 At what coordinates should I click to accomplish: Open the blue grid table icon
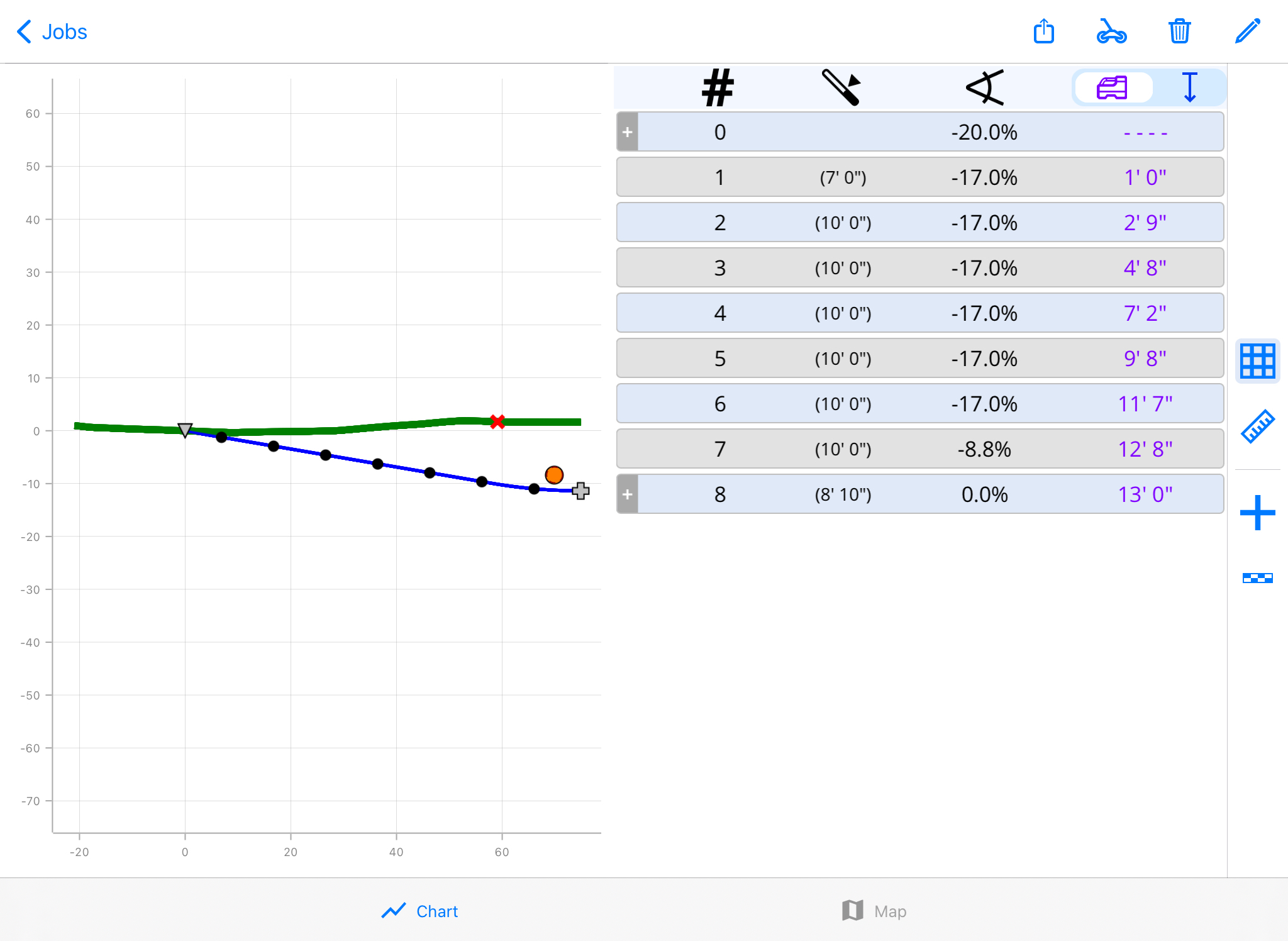pos(1257,361)
